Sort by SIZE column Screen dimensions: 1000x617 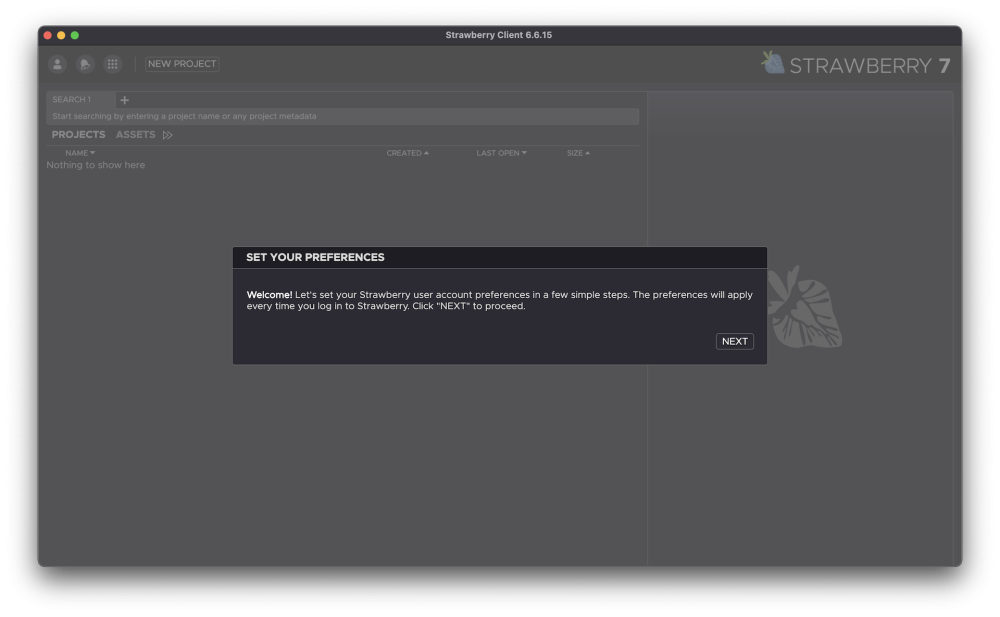click(578, 153)
